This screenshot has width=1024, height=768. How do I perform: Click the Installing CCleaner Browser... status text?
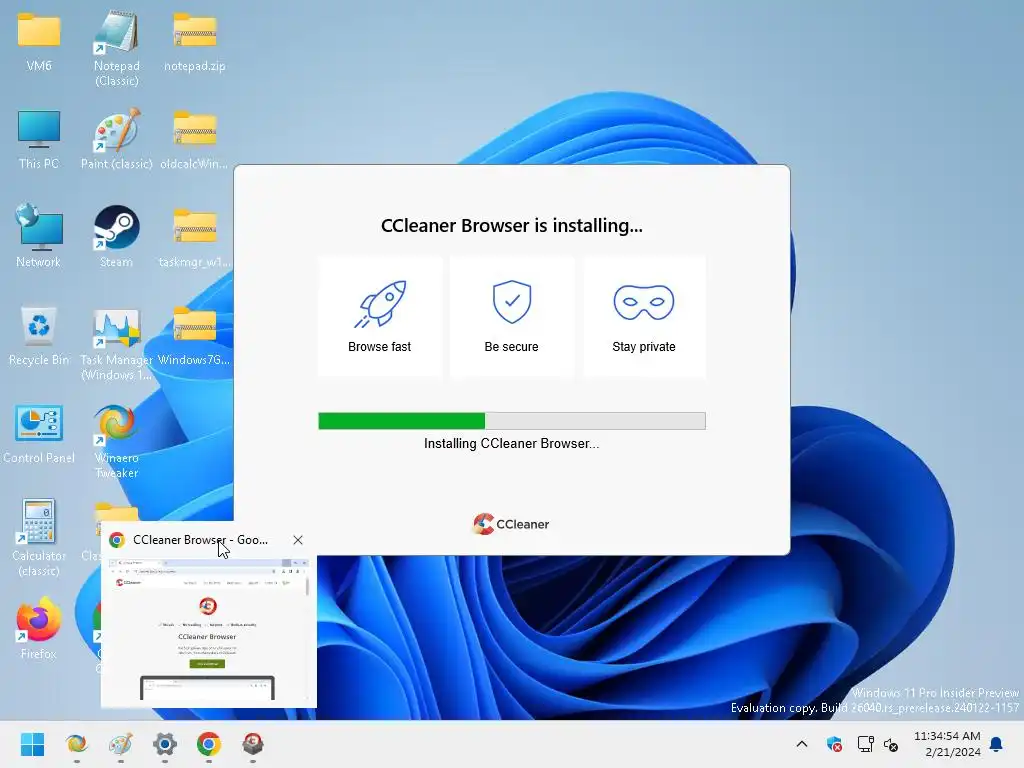pyautogui.click(x=511, y=443)
